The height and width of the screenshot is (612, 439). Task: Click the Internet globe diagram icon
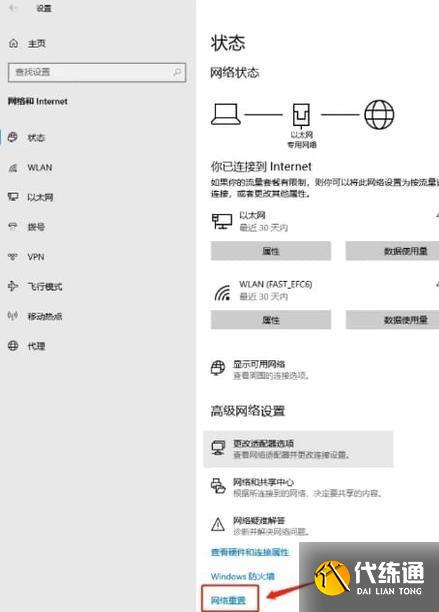[379, 115]
